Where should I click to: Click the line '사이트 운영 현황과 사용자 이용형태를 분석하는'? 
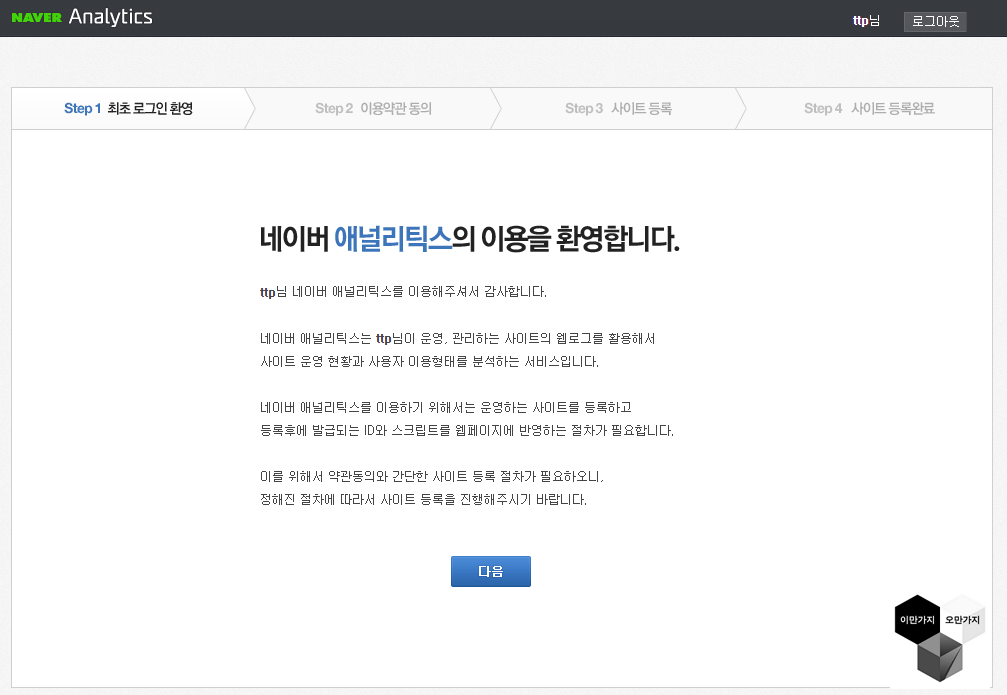click(429, 362)
